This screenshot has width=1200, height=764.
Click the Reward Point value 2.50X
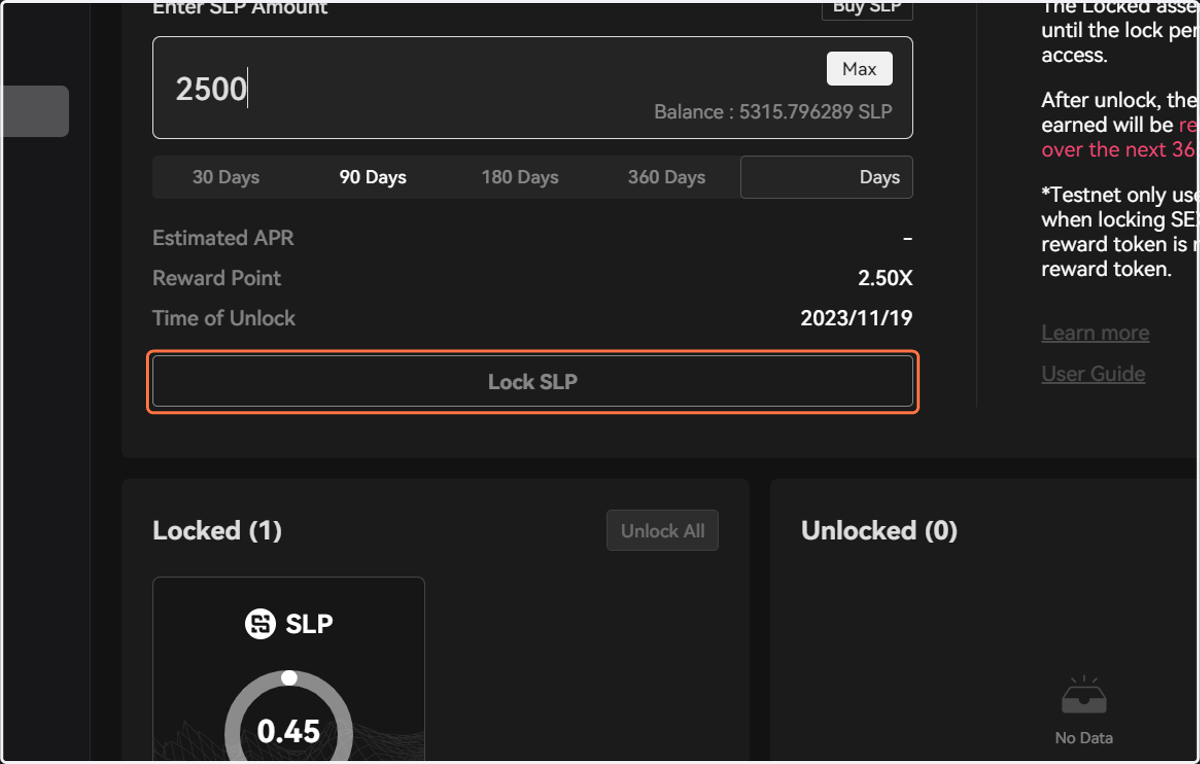[x=885, y=279]
